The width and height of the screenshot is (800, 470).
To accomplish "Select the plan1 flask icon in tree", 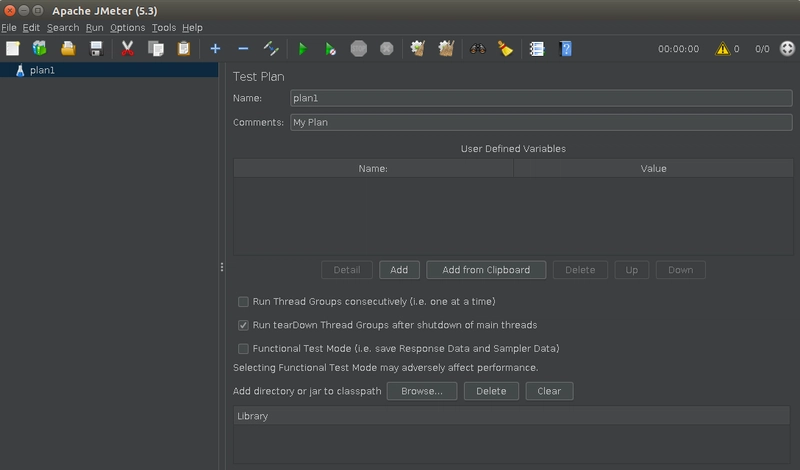I will click(20, 70).
